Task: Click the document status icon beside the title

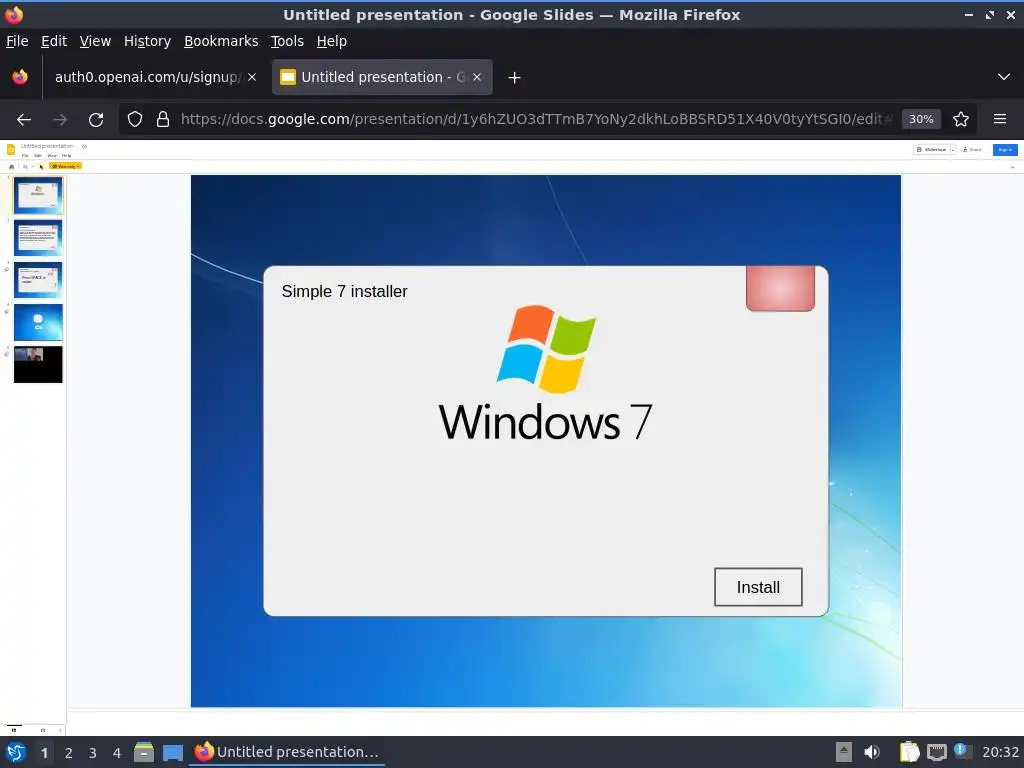Action: tap(84, 146)
